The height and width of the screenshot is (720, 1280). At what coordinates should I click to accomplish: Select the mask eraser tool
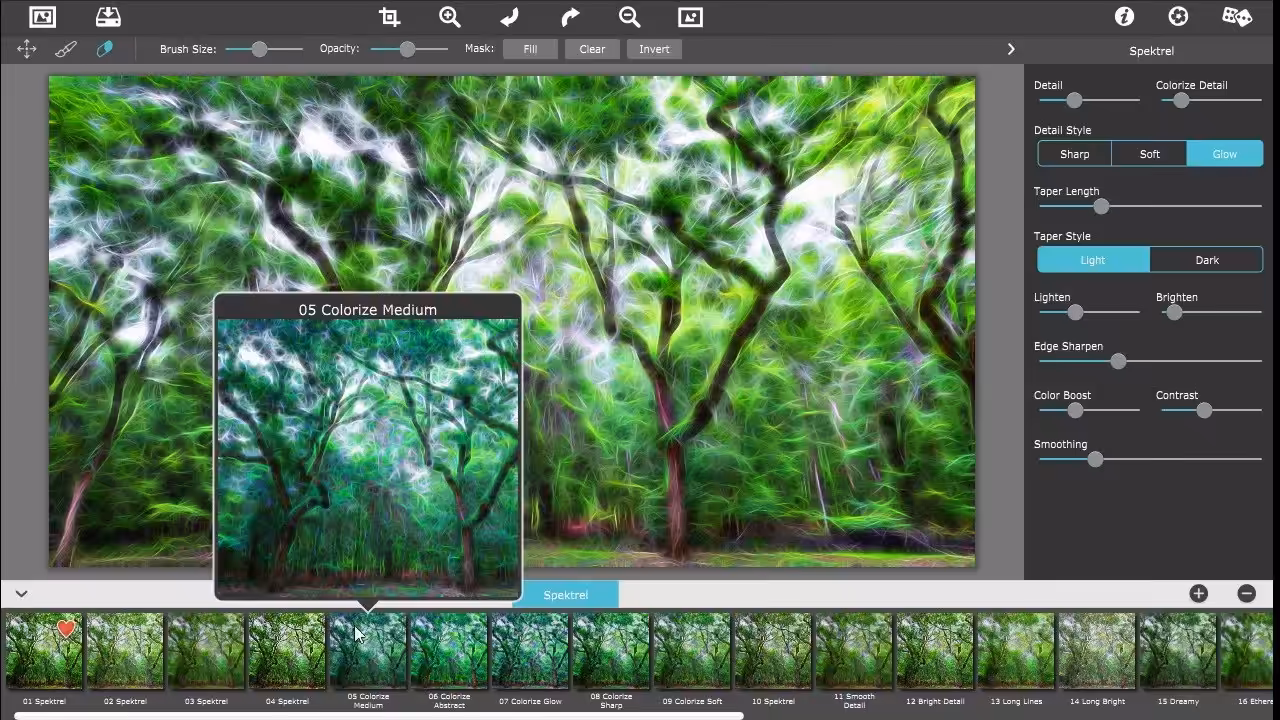point(104,49)
